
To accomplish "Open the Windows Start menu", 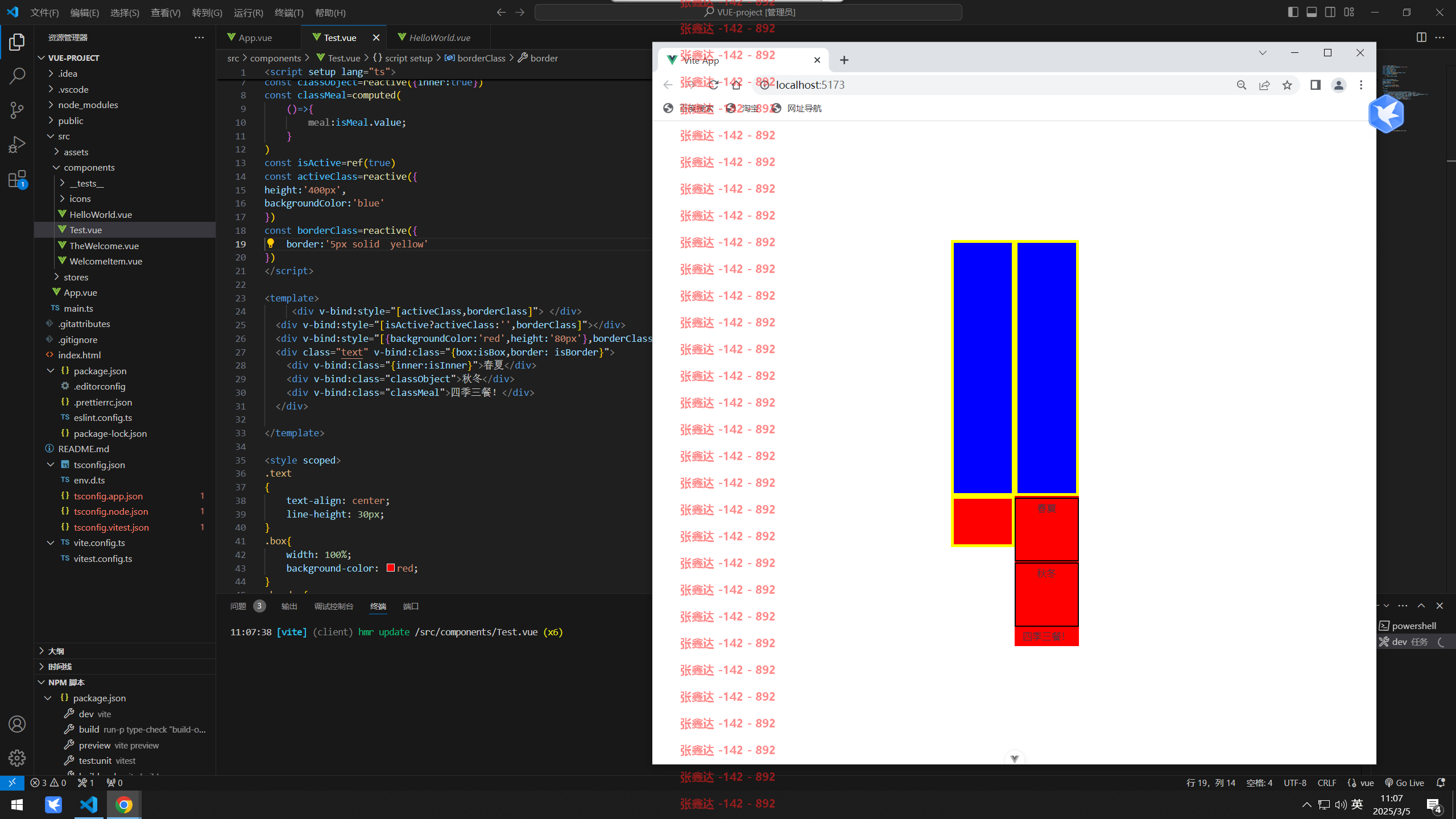I will coord(17,805).
